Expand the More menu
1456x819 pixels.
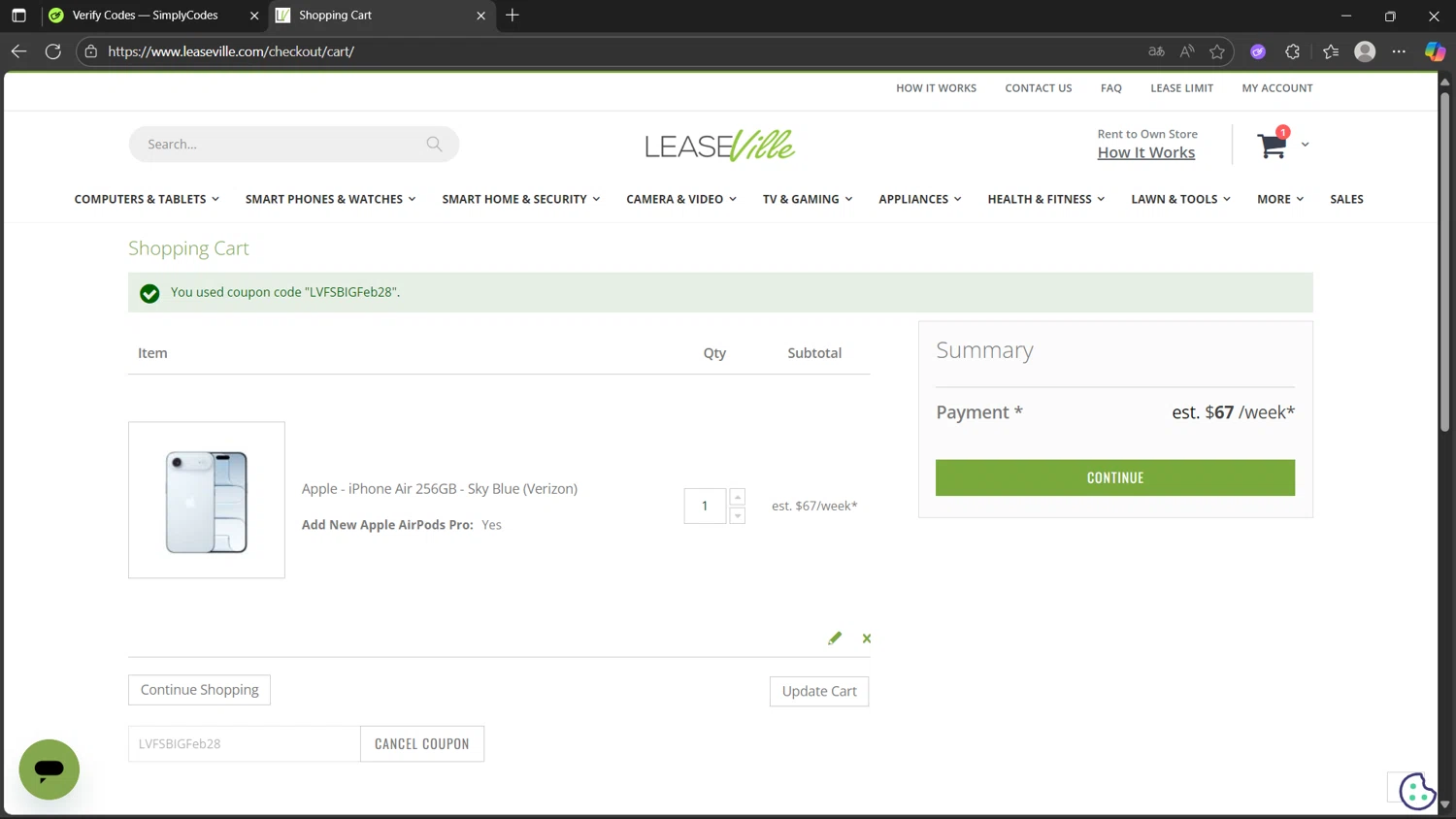[x=1280, y=199]
